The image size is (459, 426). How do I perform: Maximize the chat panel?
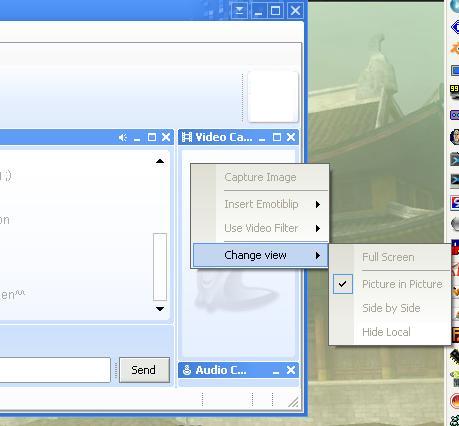[152, 137]
